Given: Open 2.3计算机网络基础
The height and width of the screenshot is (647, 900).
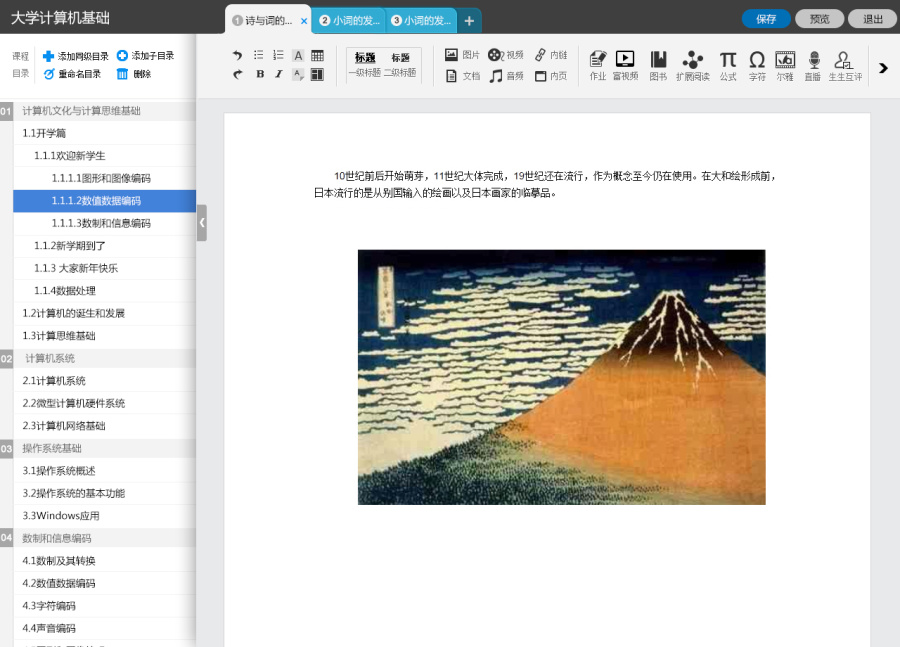Looking at the screenshot, I should coord(104,425).
